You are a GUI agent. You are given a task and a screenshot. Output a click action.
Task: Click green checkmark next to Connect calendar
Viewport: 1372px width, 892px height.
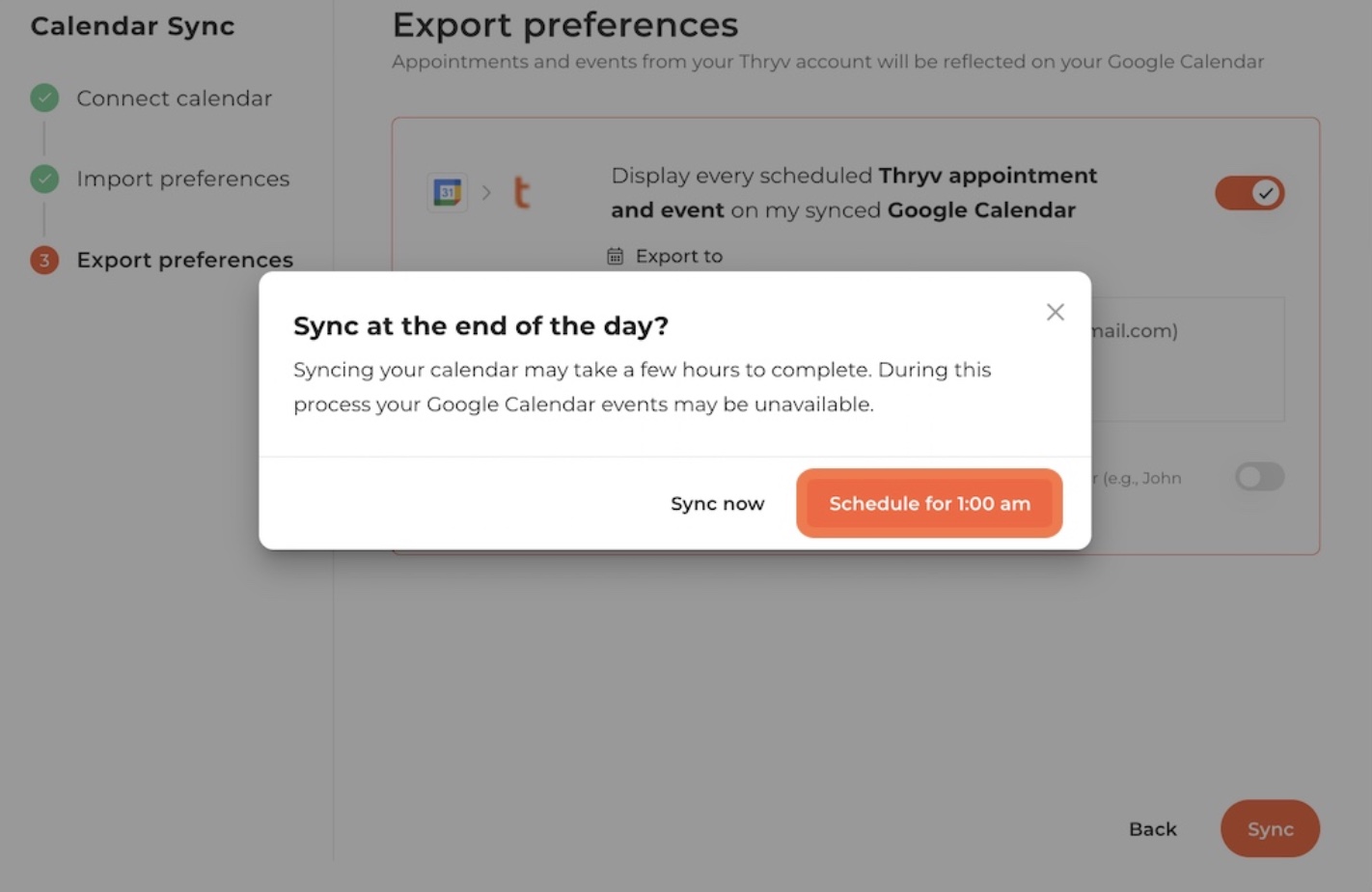pos(44,98)
